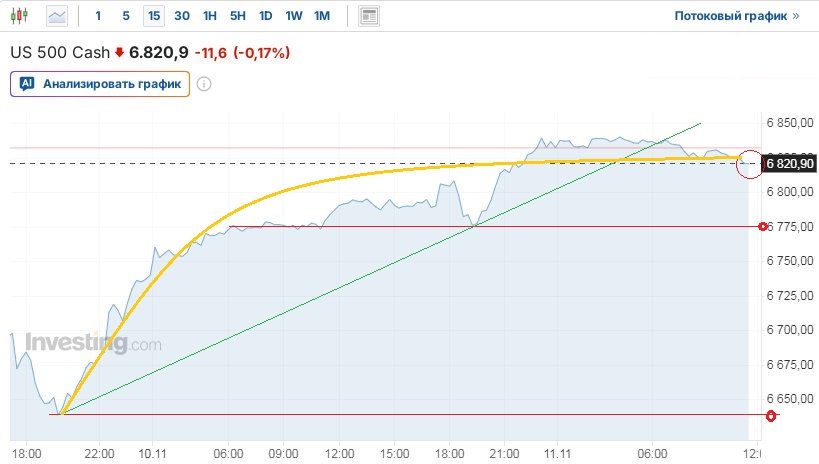This screenshot has width=819, height=464.
Task: Click red circle marker on lowest horizontal line
Action: (x=770, y=414)
